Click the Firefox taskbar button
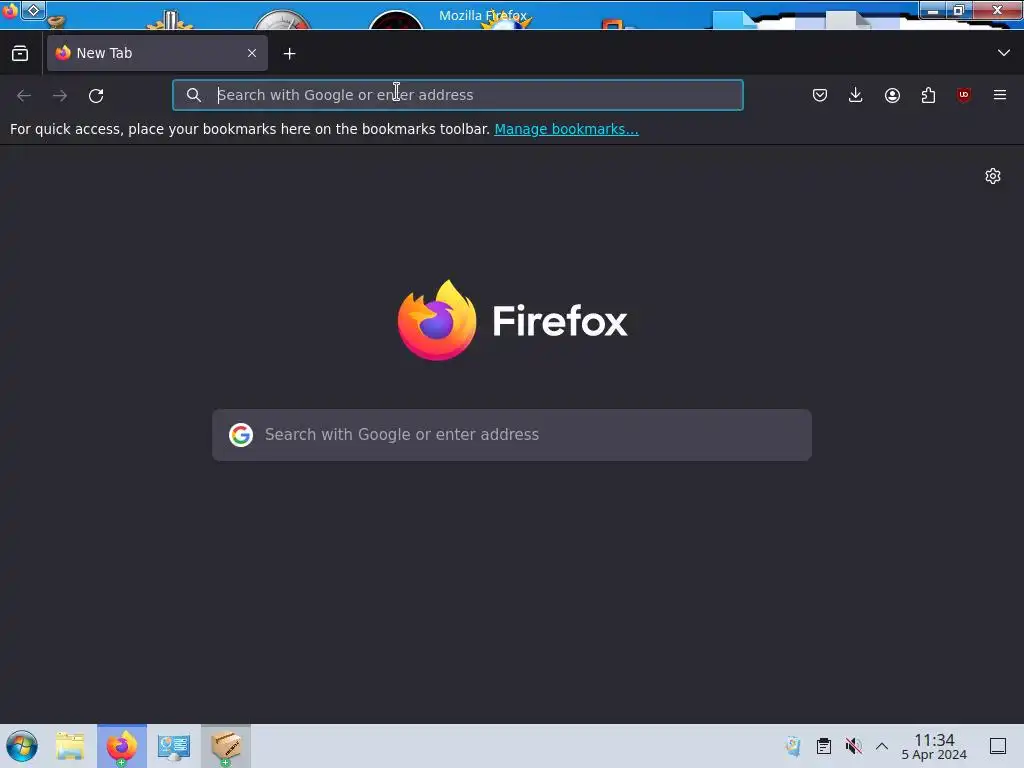The image size is (1024, 768). click(122, 746)
